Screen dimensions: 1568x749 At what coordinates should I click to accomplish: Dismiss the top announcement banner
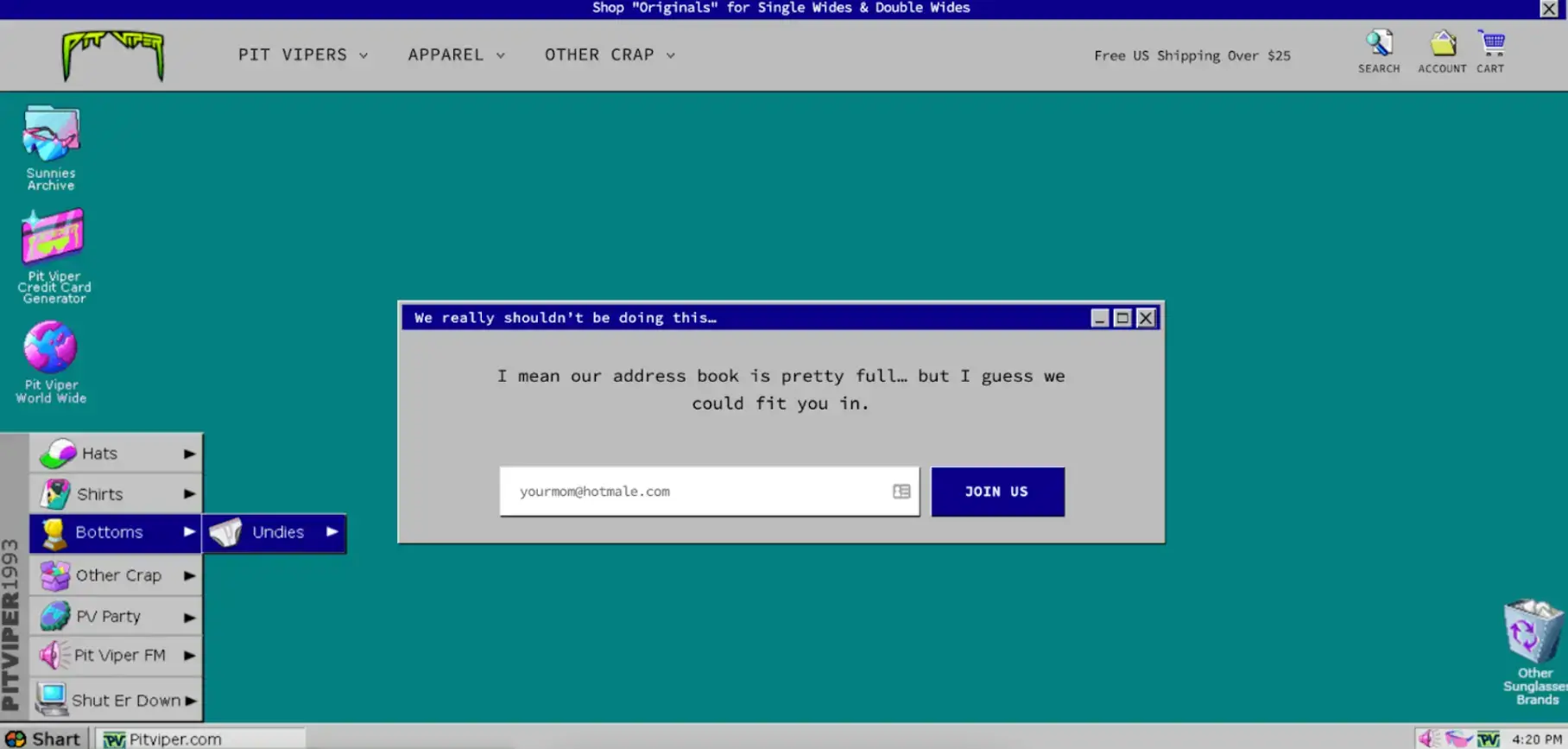[x=1549, y=9]
